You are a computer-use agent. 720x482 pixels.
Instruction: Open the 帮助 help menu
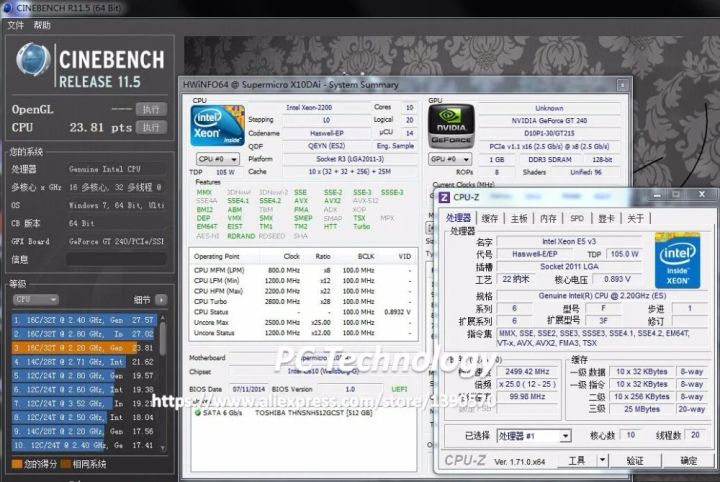(x=41, y=25)
